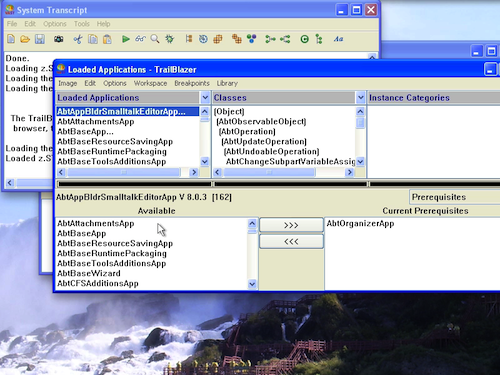Viewport: 500px width, 375px height.
Task: Select AbtBaseApp... in Loaded Applications list
Action: [x=128, y=131]
